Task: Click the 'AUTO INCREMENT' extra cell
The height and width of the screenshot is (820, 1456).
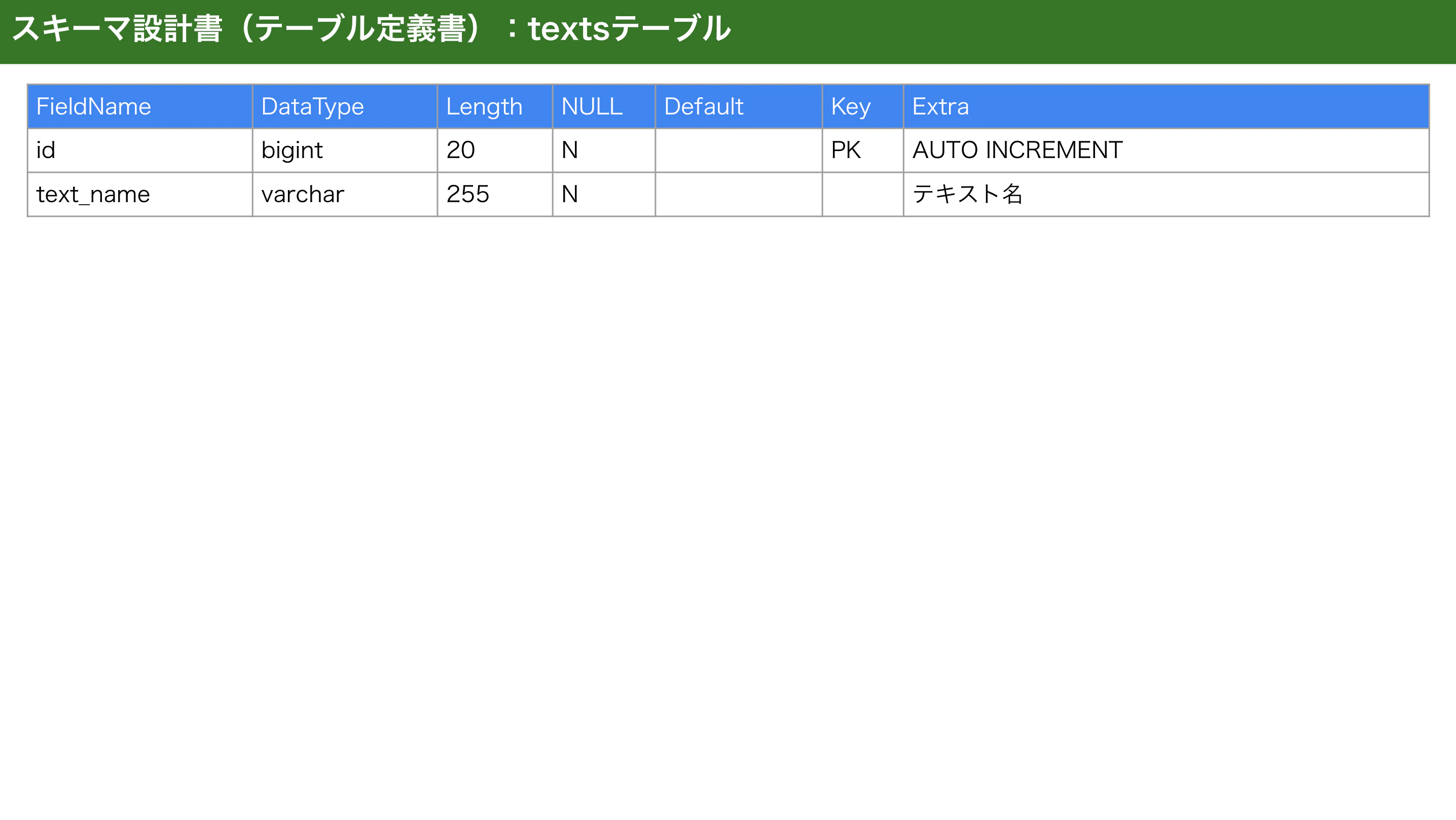Action: (x=1166, y=151)
